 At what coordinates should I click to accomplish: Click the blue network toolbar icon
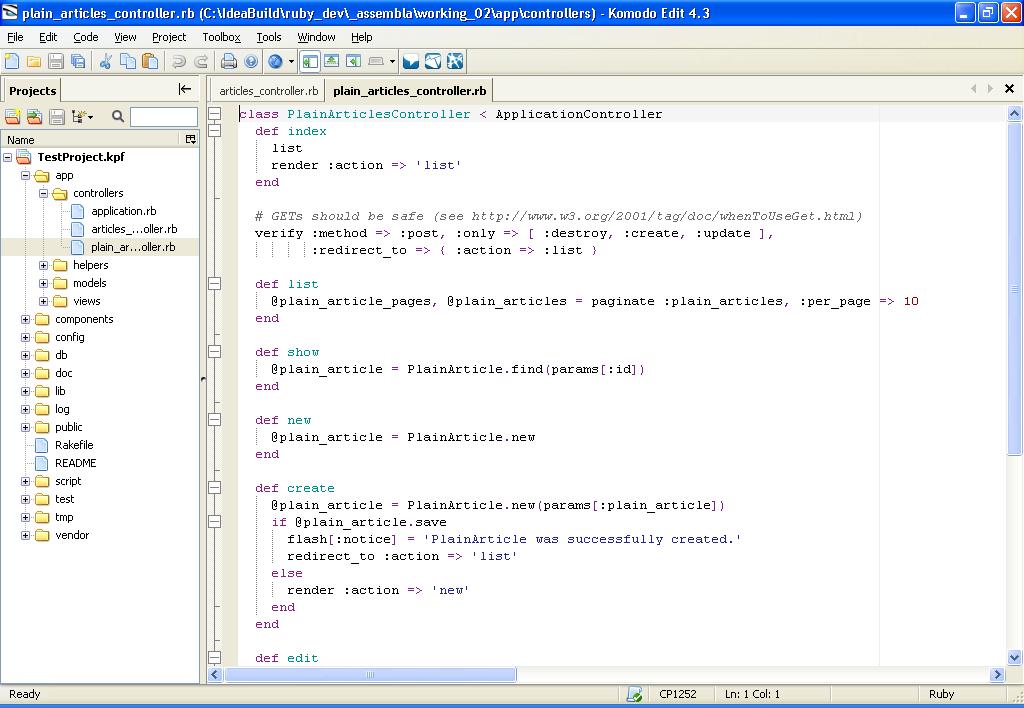coord(455,61)
